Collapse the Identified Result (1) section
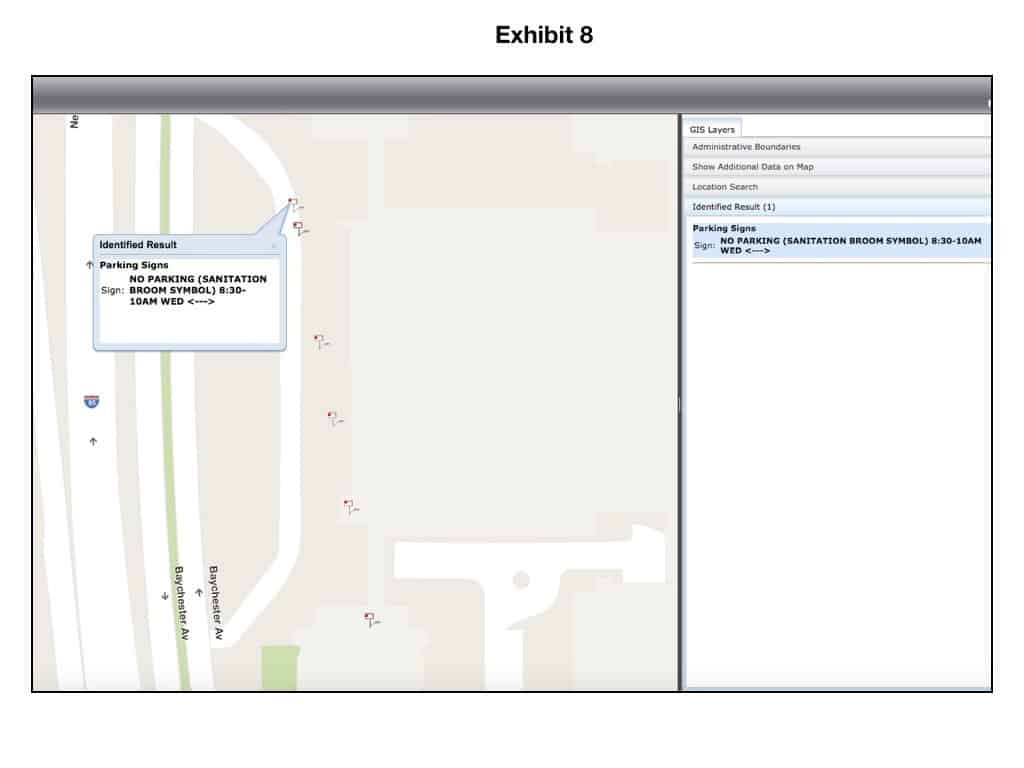1024x768 pixels. click(x=838, y=207)
